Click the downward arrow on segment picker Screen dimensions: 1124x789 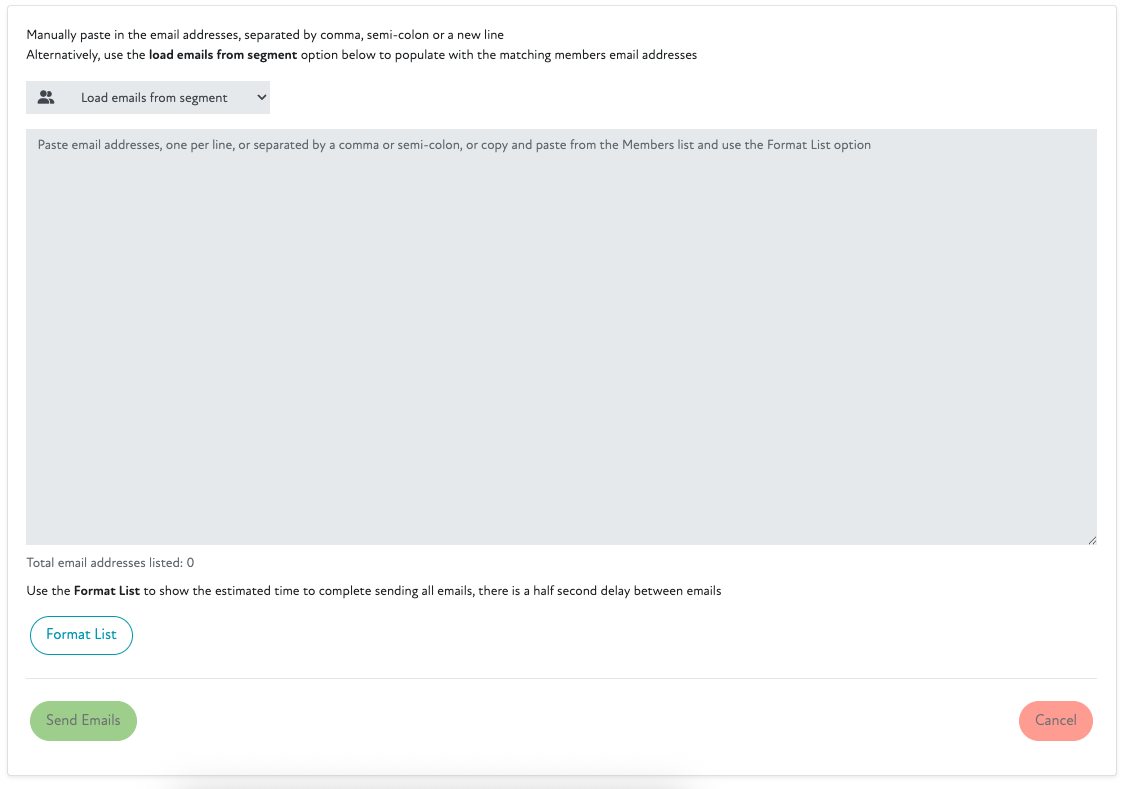tap(259, 97)
